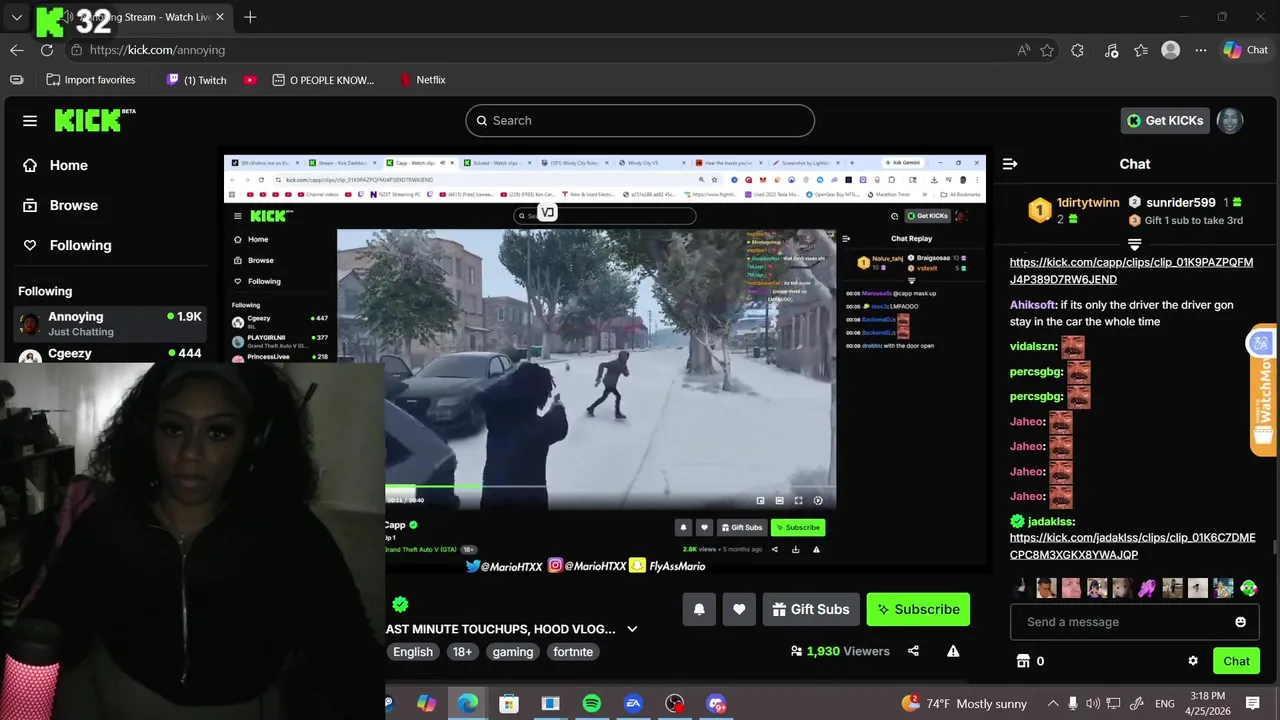1280x720 pixels.
Task: Click the verified badge below the video
Action: [x=401, y=604]
